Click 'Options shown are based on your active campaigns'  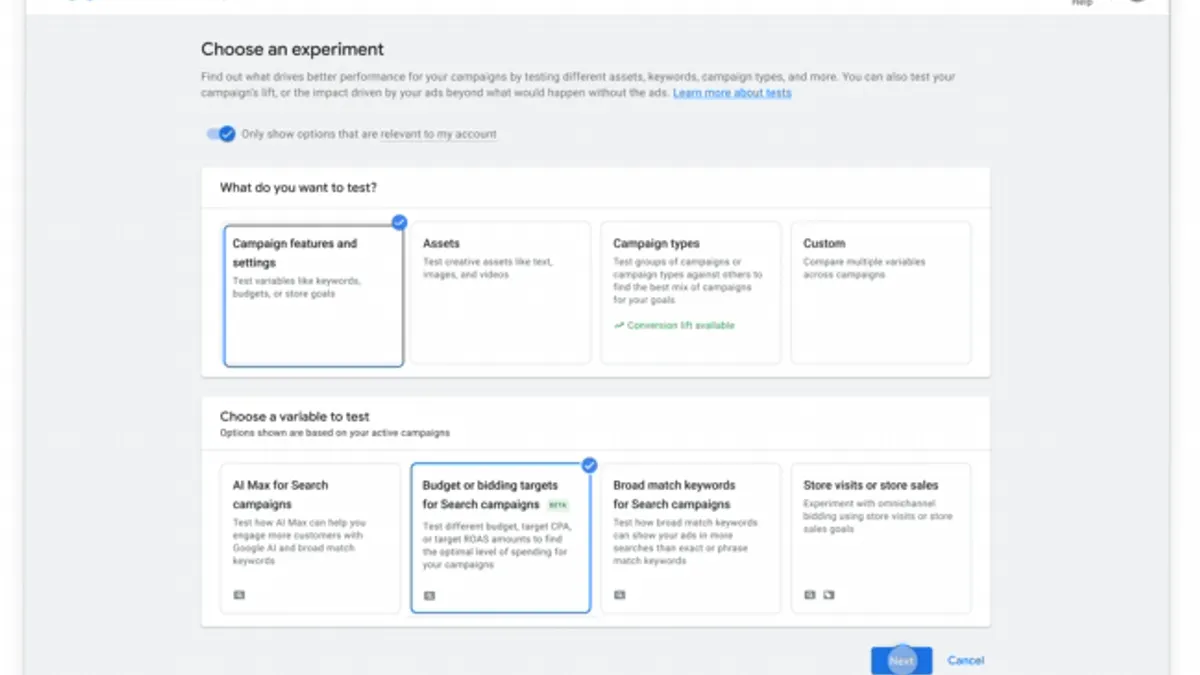tap(335, 433)
